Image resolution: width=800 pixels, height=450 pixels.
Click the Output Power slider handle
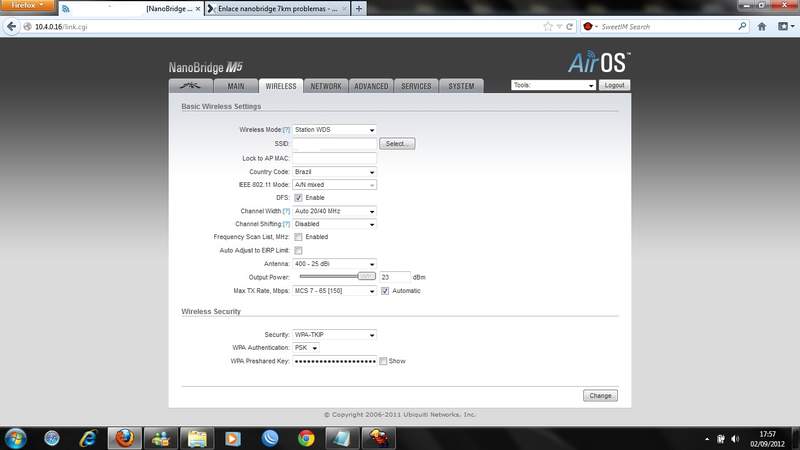(x=366, y=276)
